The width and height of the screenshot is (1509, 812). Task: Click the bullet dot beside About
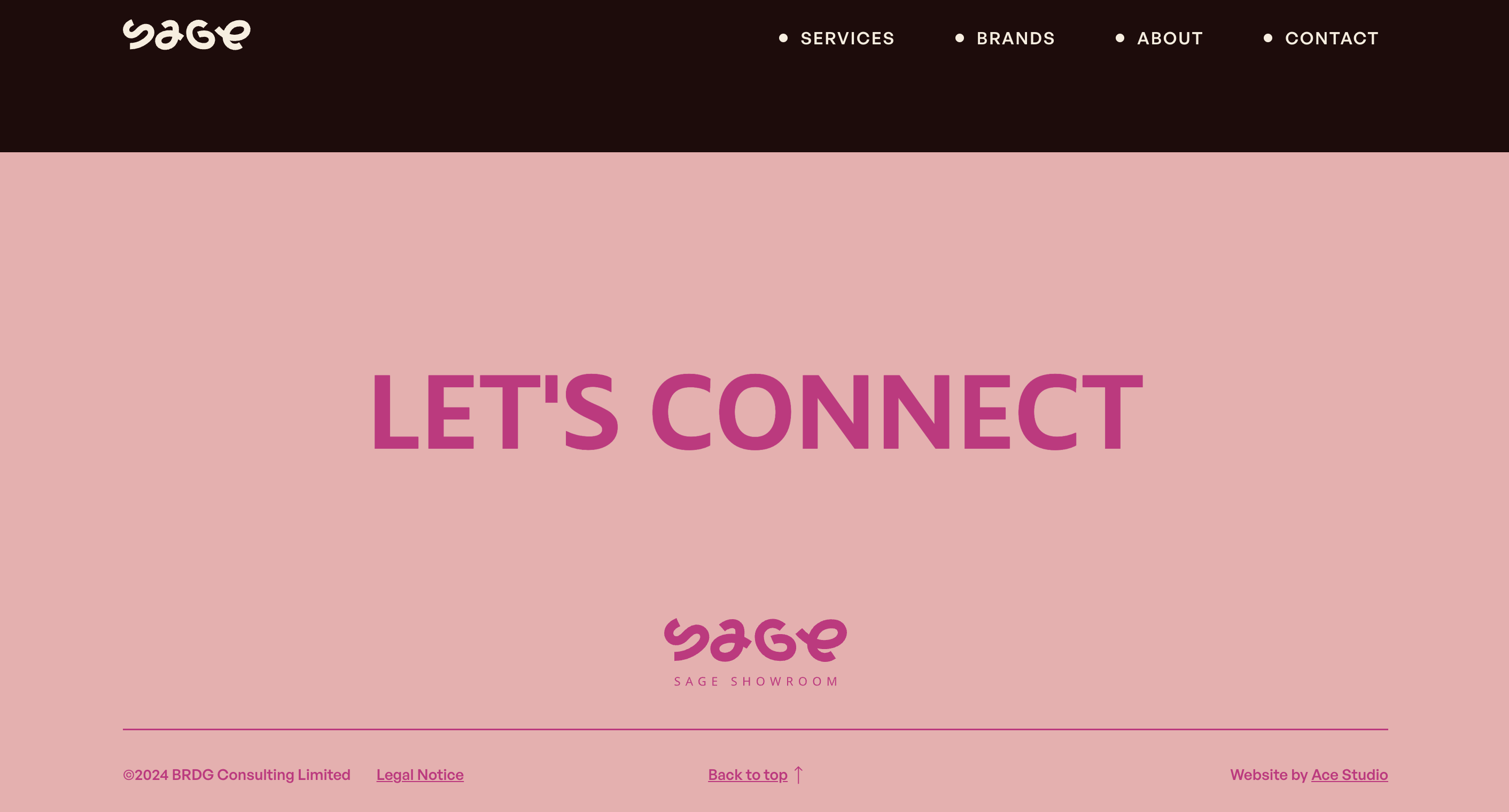[x=1120, y=38]
